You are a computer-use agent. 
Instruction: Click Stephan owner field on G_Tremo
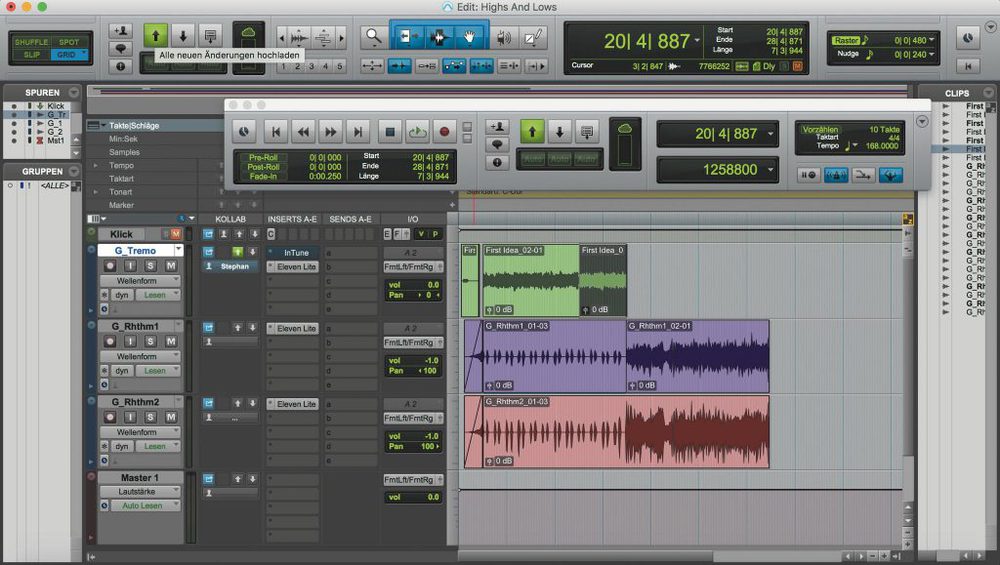(x=231, y=267)
